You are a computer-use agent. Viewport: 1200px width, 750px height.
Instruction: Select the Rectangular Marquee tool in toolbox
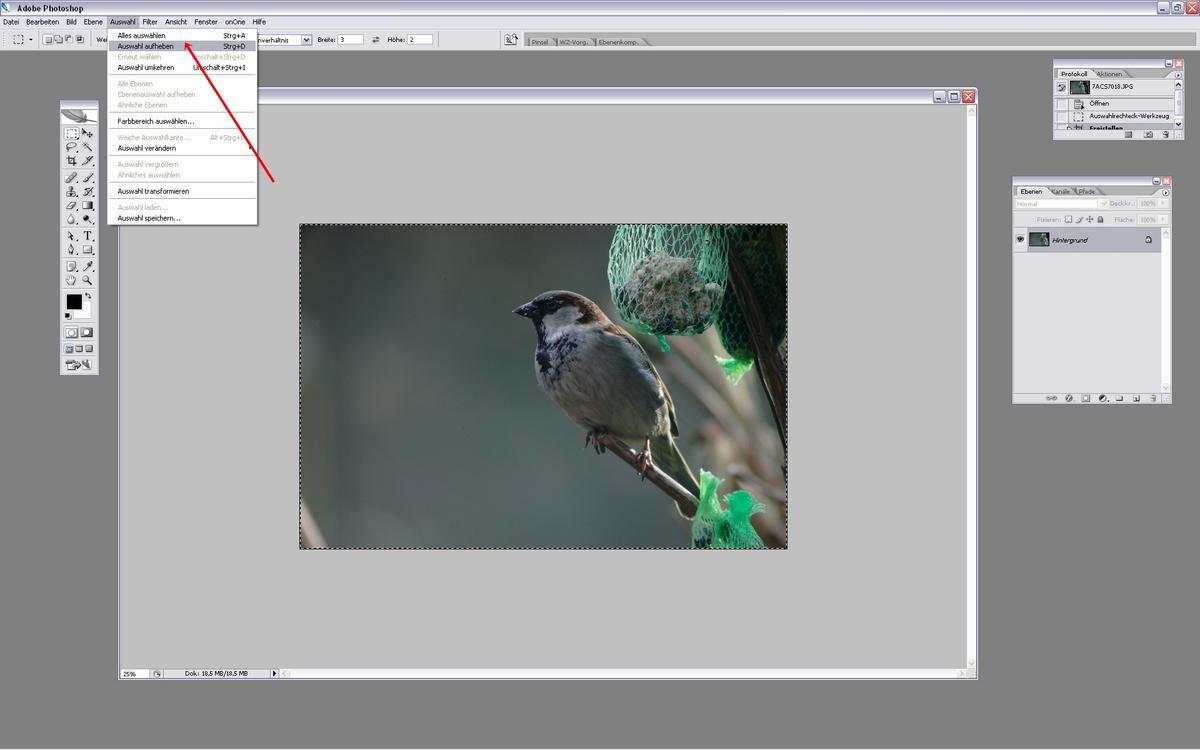(x=72, y=133)
